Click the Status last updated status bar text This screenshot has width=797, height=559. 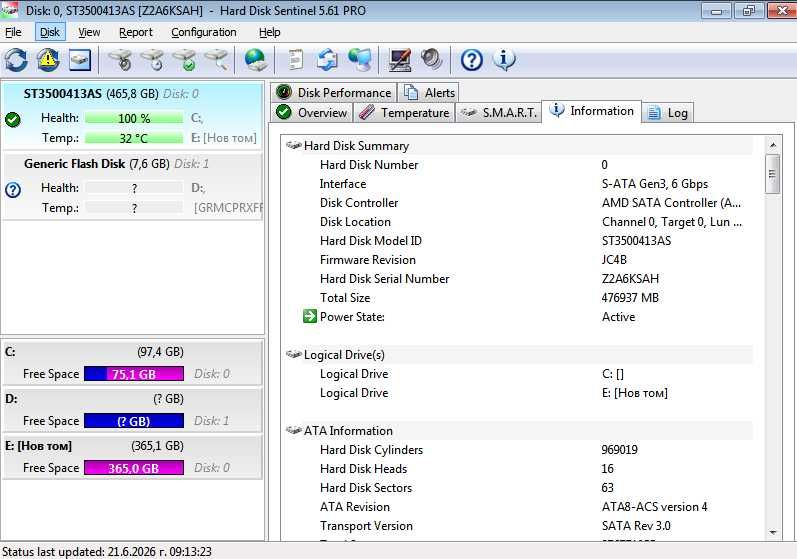107,551
